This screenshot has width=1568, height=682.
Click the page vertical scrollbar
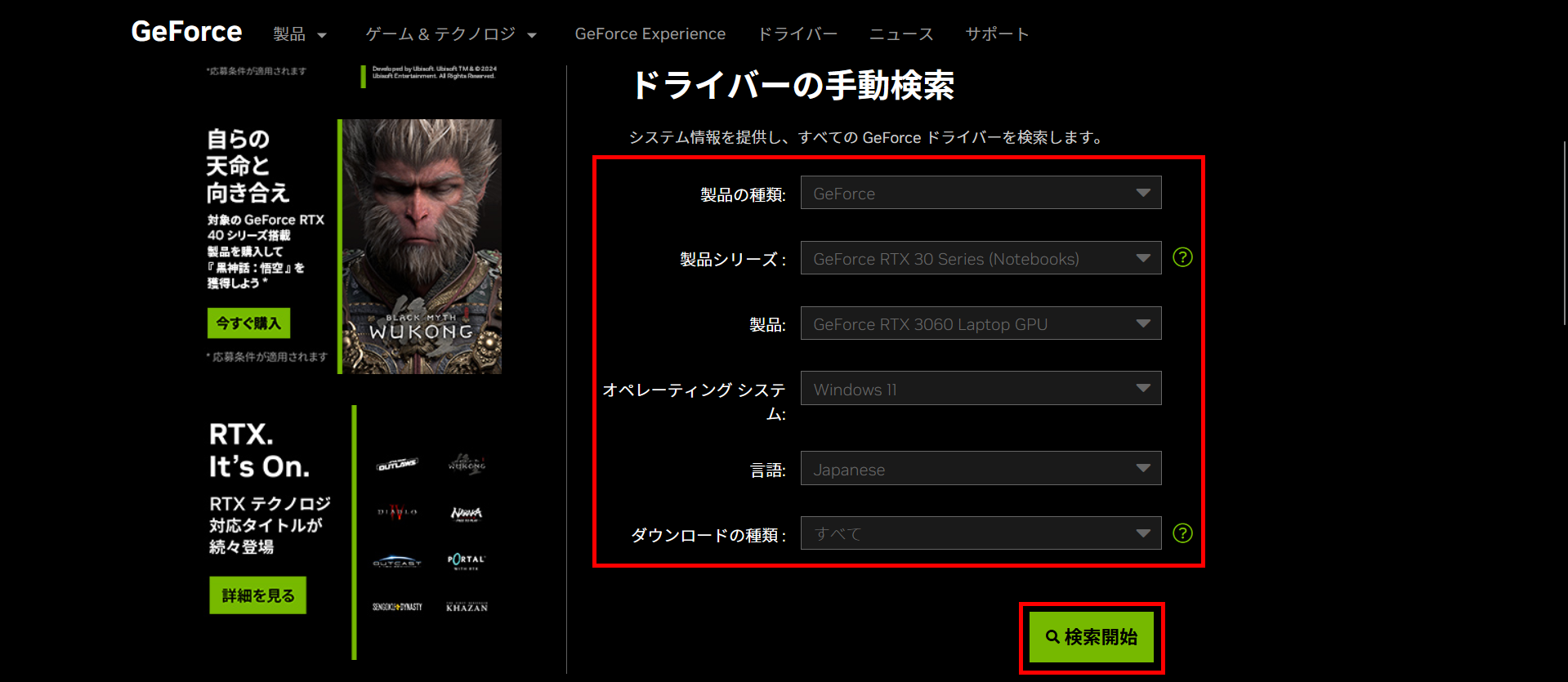point(1564,233)
